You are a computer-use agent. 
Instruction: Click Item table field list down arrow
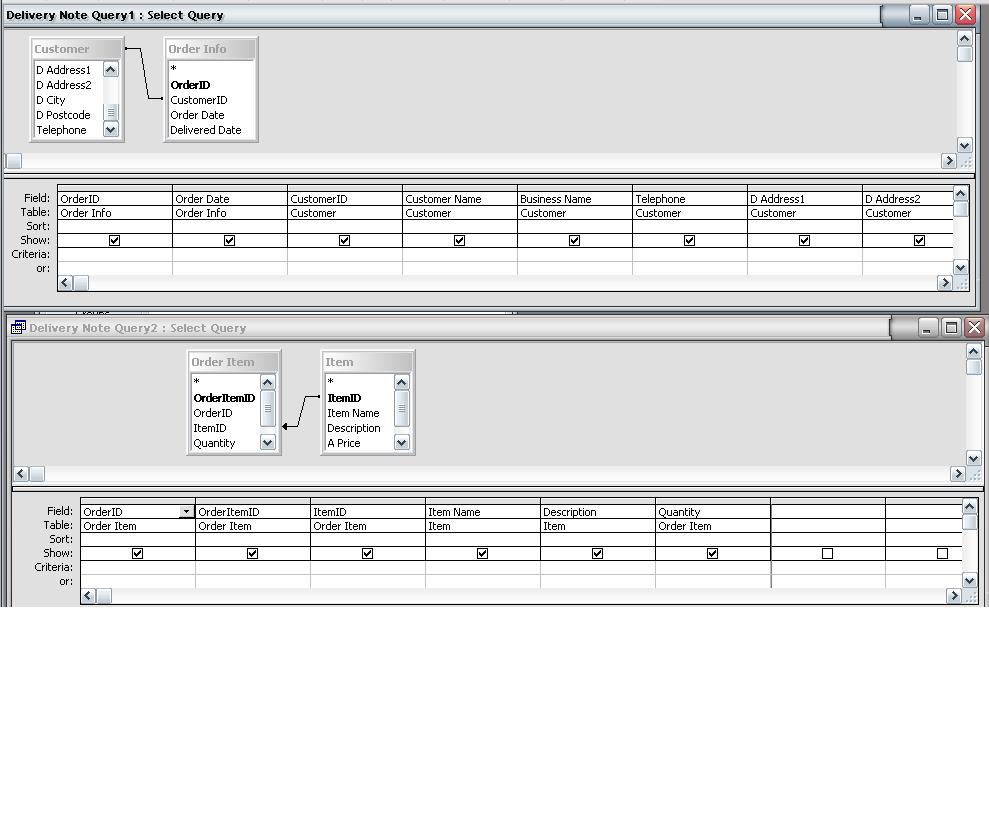(401, 443)
